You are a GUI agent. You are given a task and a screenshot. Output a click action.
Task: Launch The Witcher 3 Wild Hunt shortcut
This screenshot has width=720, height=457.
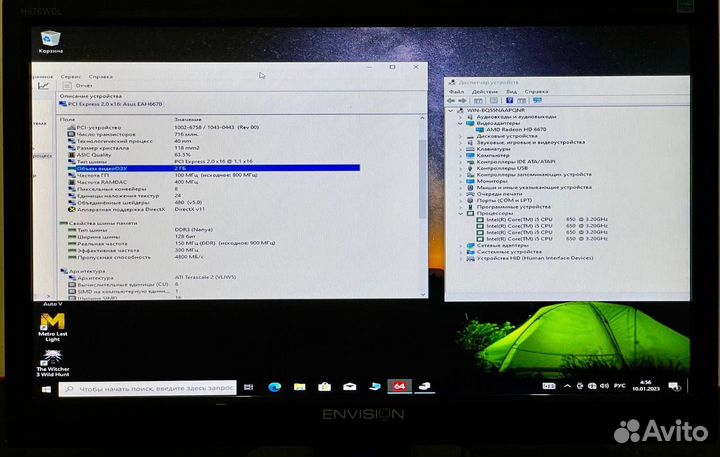coord(52,363)
